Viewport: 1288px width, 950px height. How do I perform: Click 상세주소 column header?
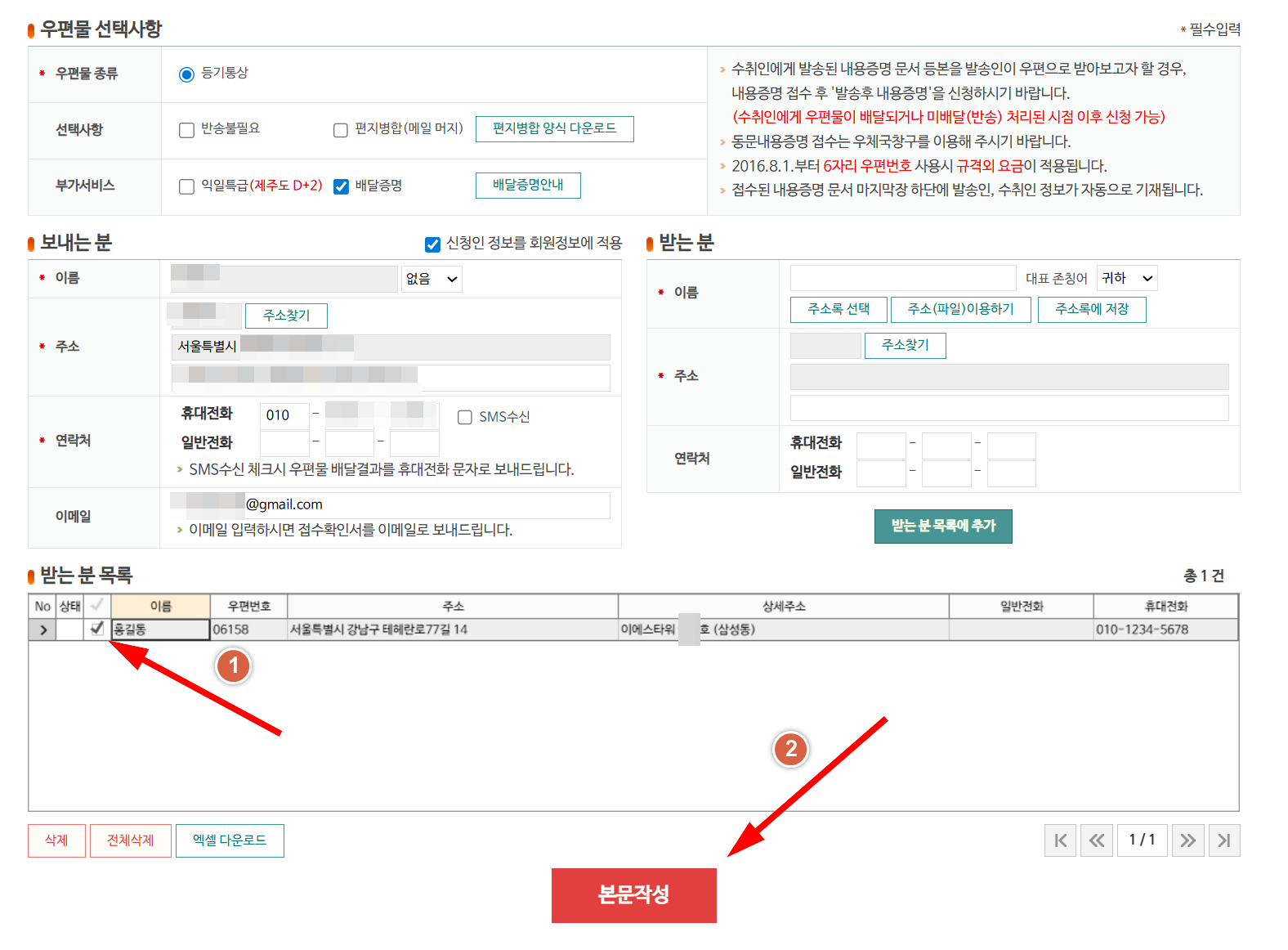coord(784,606)
